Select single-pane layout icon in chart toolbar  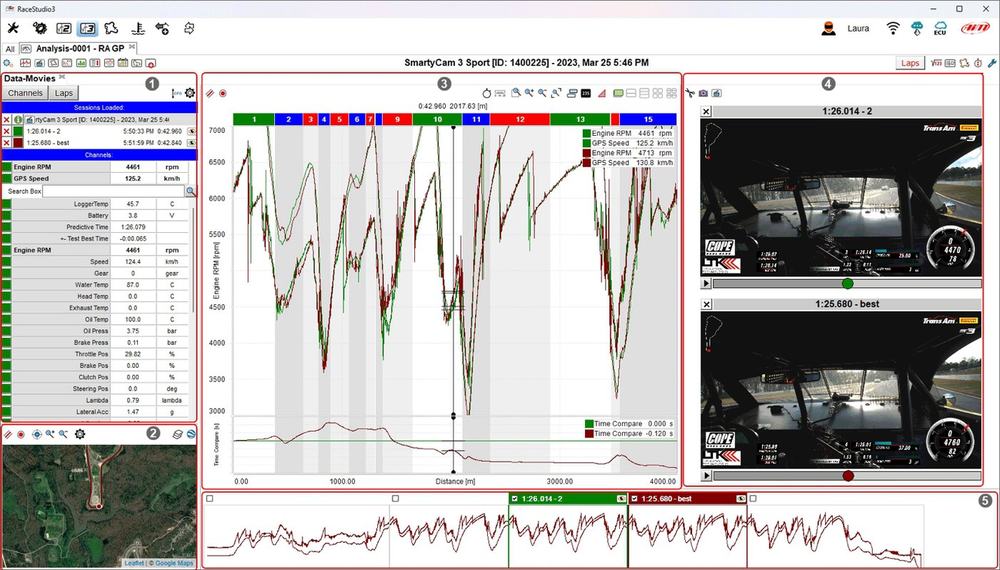click(617, 93)
